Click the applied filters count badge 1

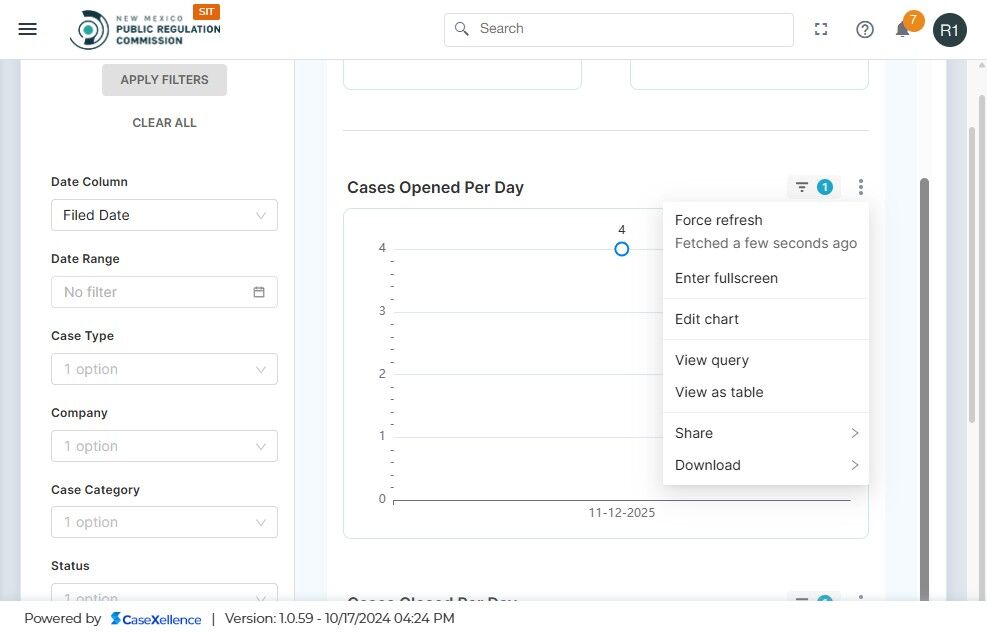tap(825, 187)
